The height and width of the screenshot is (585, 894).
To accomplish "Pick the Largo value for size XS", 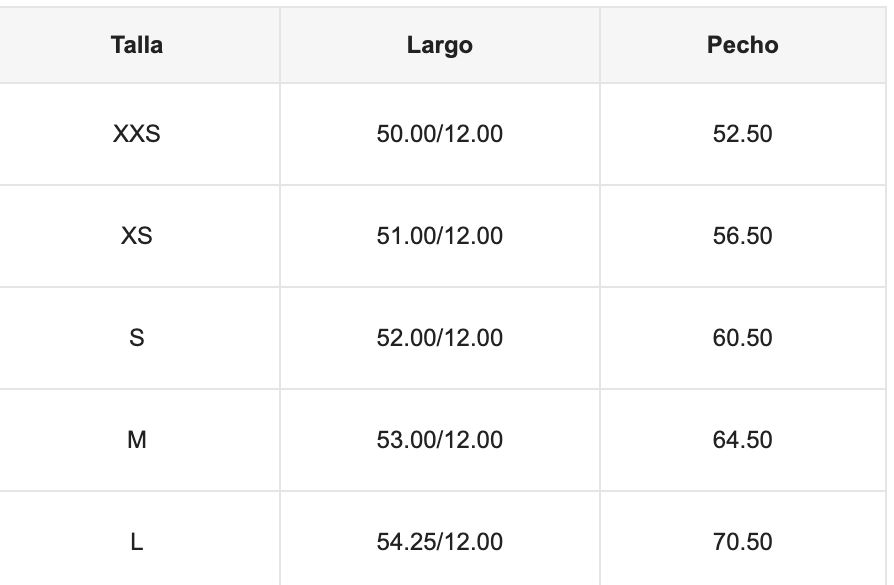I will [x=439, y=236].
